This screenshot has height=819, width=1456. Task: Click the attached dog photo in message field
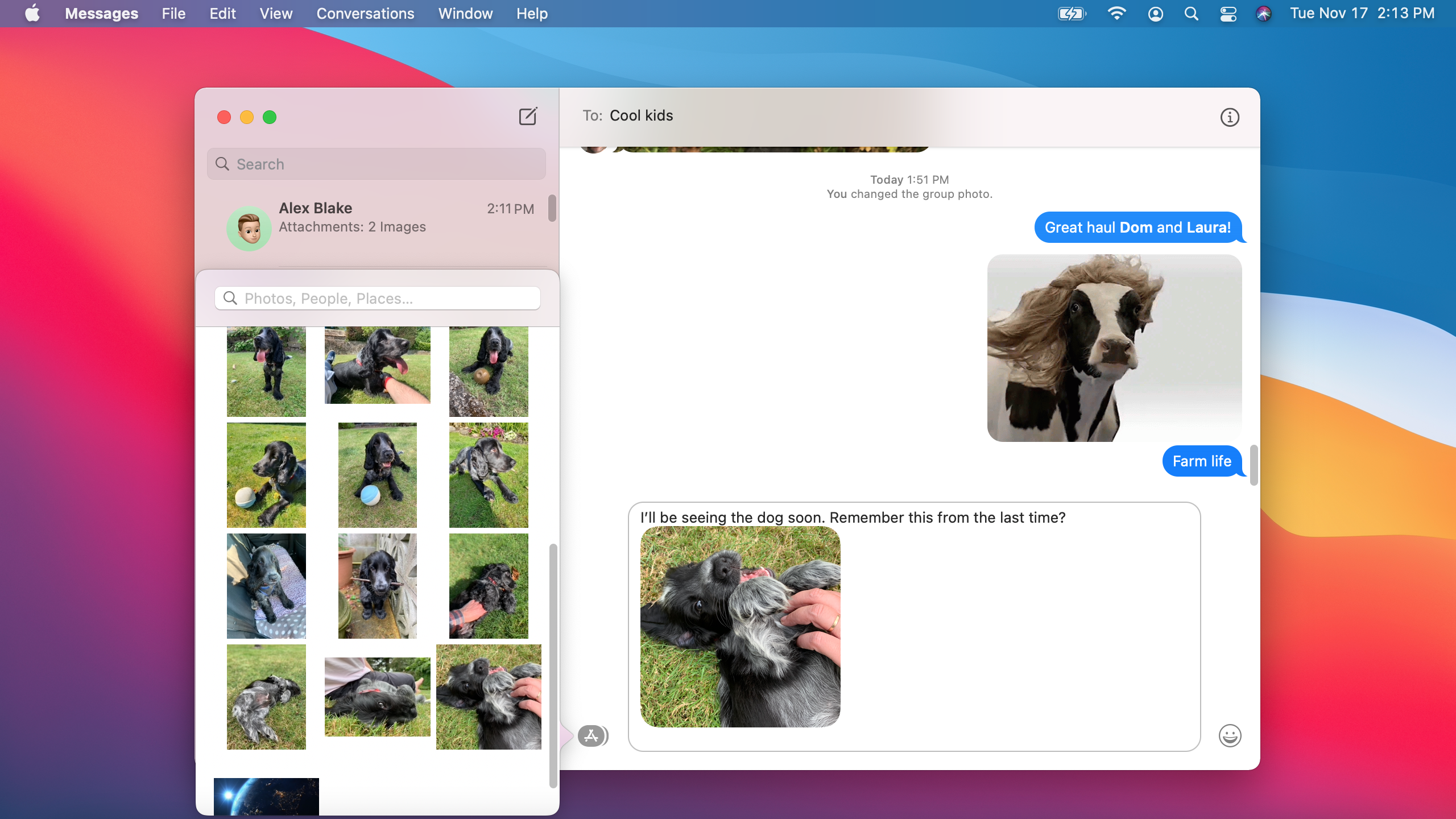pos(740,627)
